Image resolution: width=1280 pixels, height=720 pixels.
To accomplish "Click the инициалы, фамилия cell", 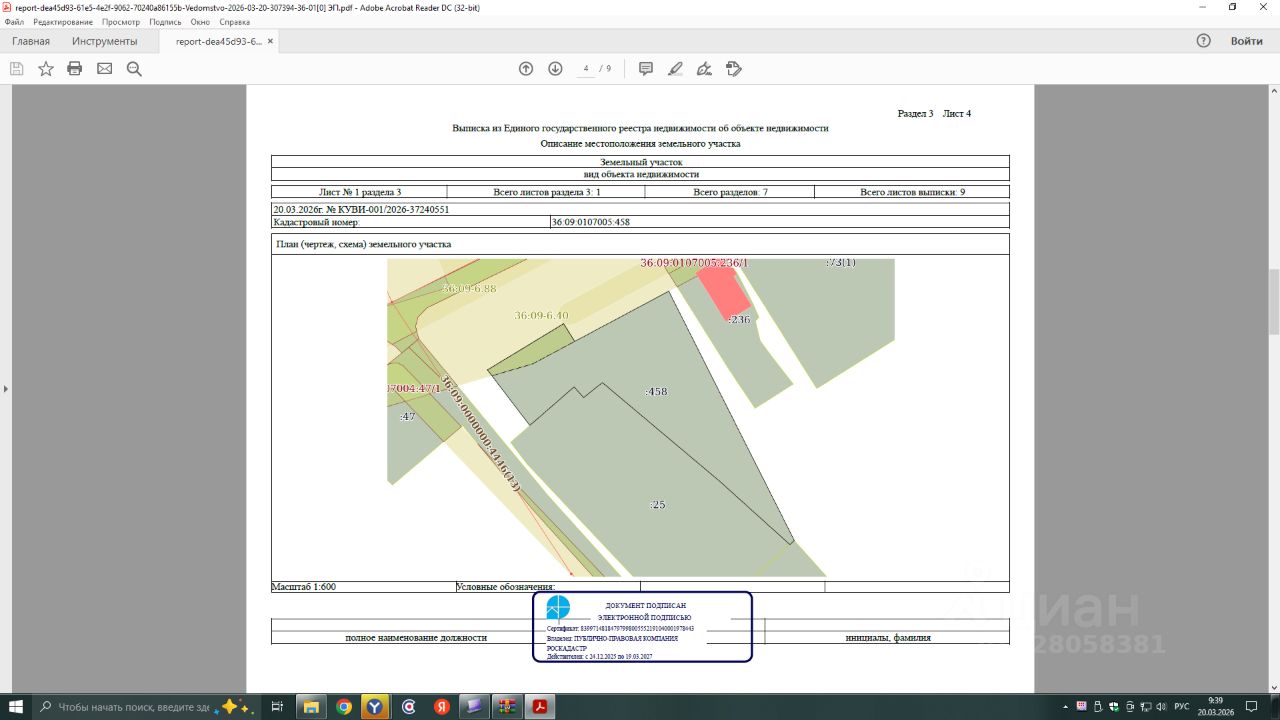I will (x=887, y=637).
